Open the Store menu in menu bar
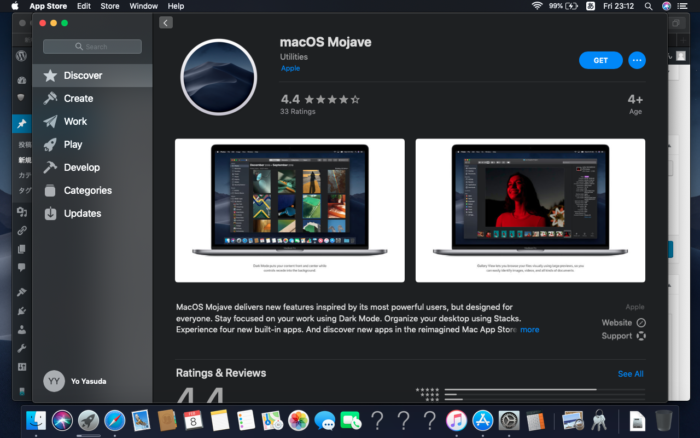The height and width of the screenshot is (438, 700). (x=108, y=6)
